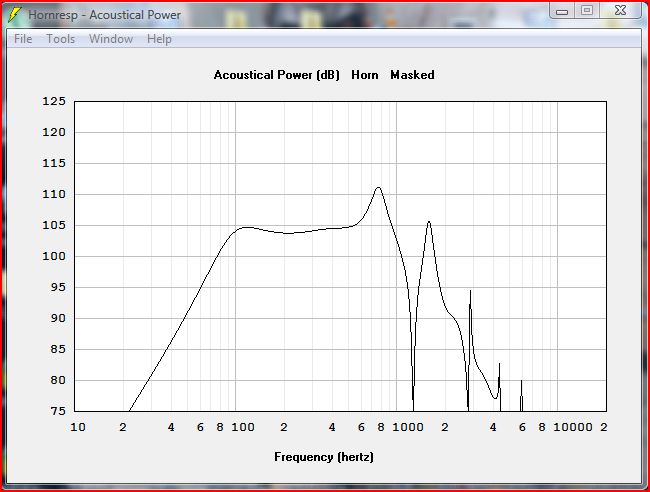Click the second response peak near 1600 Hz
The height and width of the screenshot is (492, 650).
pos(429,222)
